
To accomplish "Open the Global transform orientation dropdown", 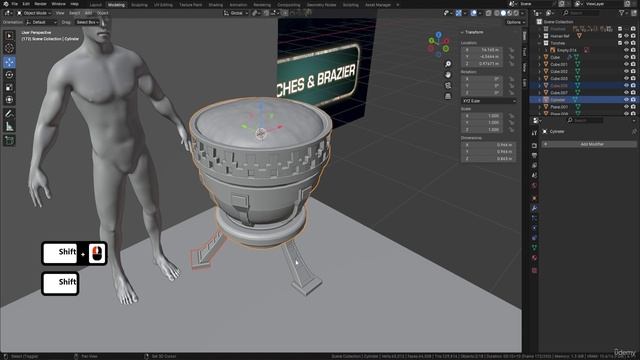I will tap(236, 13).
